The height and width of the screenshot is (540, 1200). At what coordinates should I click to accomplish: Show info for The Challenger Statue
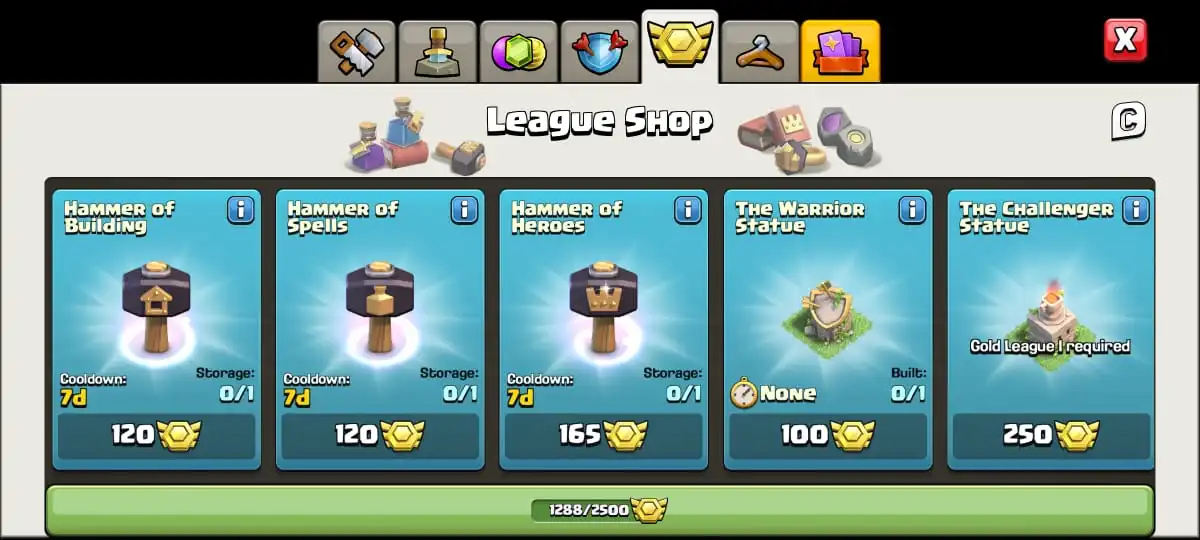point(1136,210)
